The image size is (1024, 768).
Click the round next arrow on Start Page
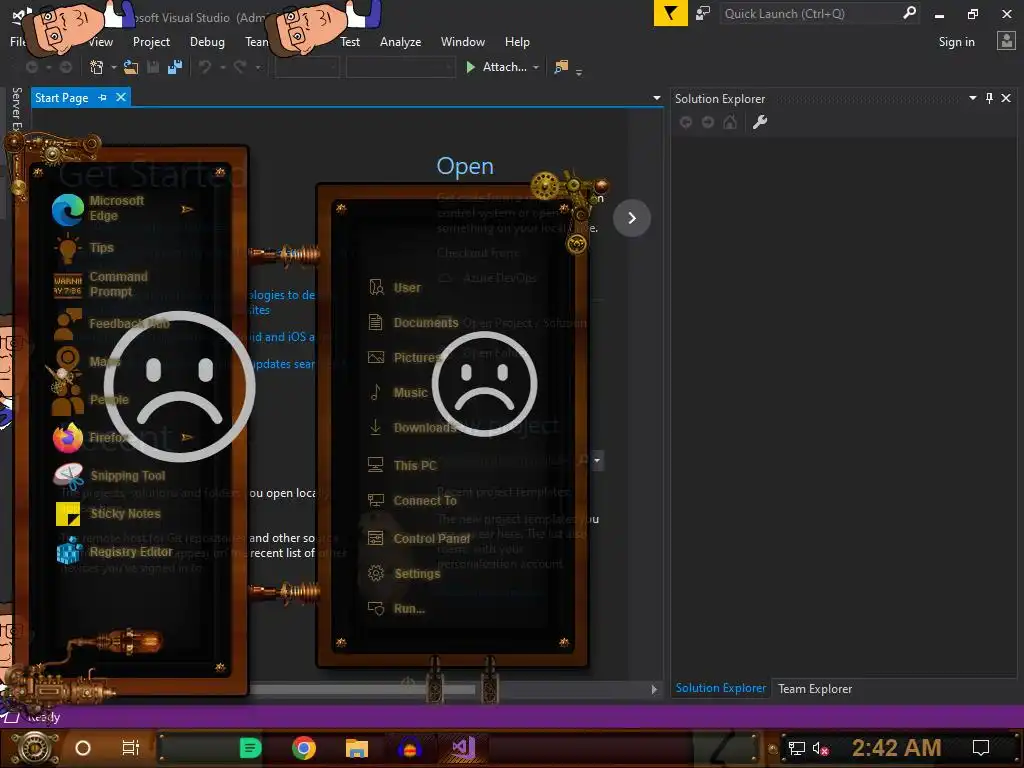632,217
